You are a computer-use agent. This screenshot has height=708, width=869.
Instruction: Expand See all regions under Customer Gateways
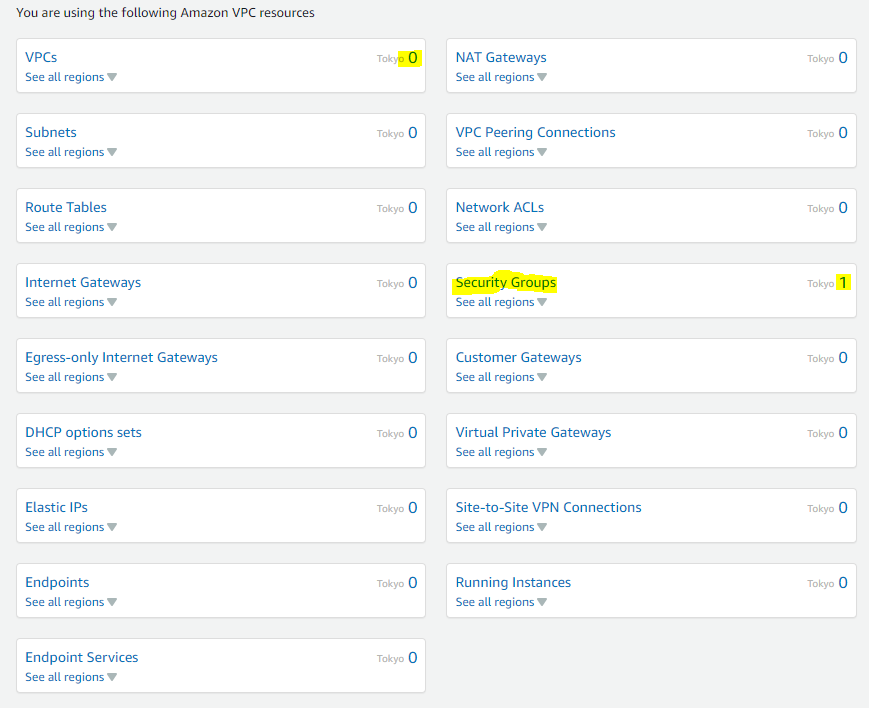tap(501, 377)
